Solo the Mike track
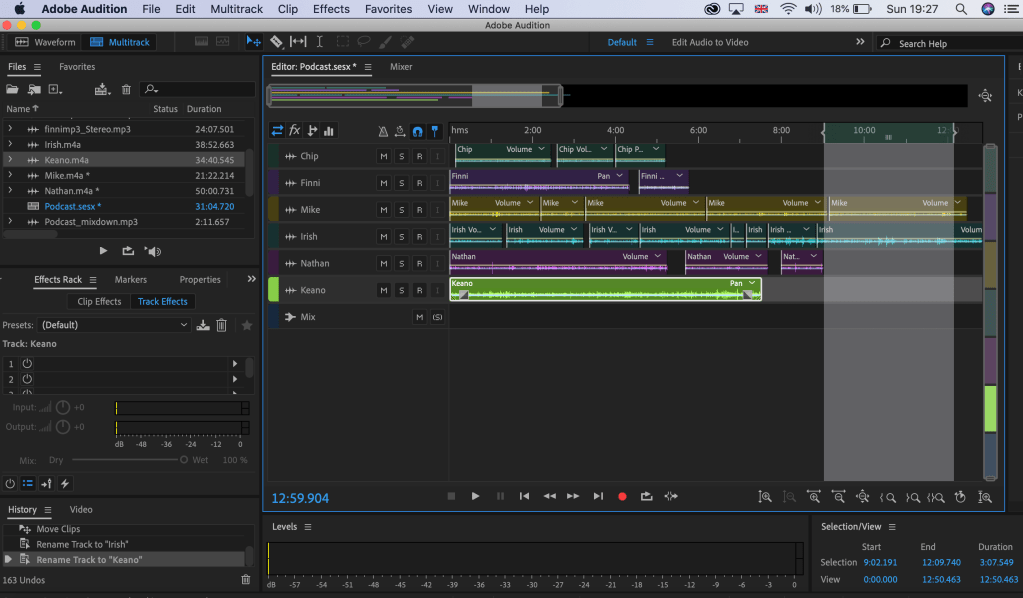 coord(401,210)
